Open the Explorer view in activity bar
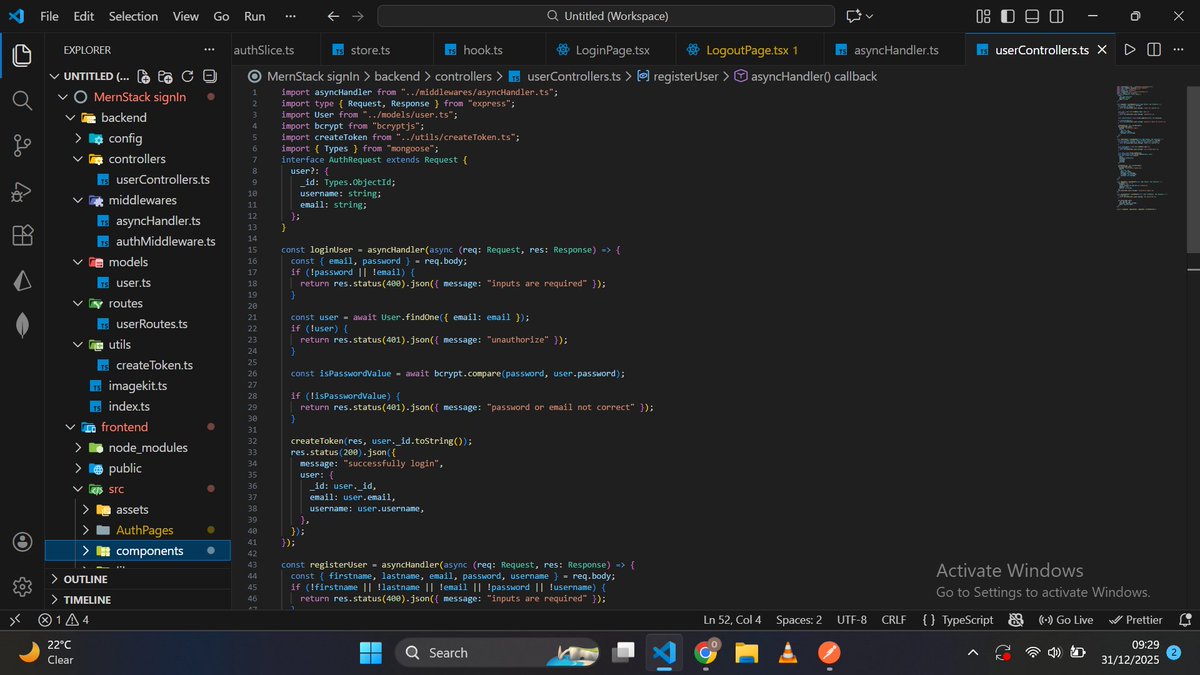Screen dimensions: 1200x675 coord(22,55)
